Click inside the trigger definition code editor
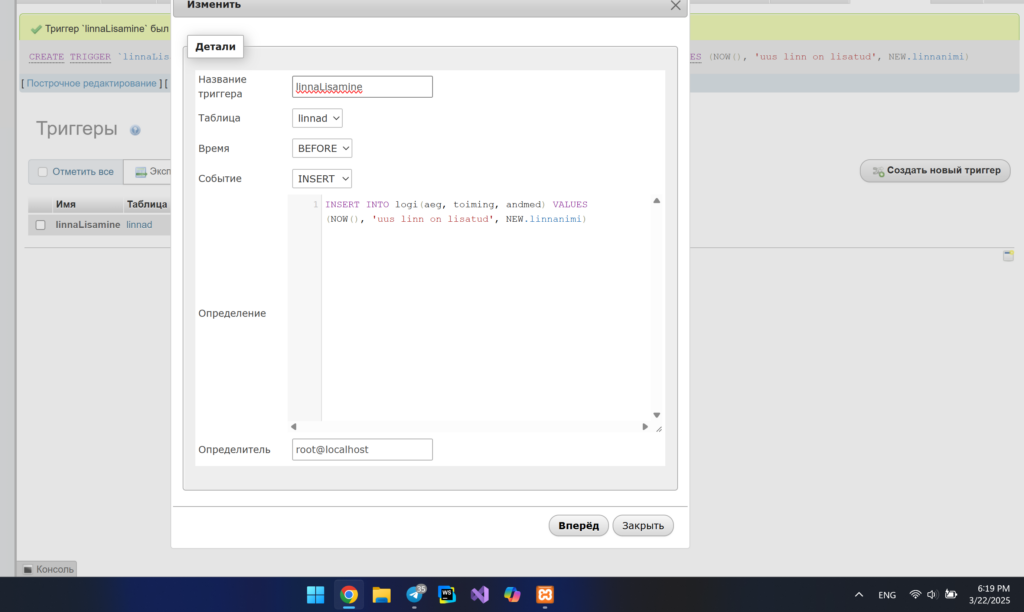1024x612 pixels. click(x=486, y=307)
